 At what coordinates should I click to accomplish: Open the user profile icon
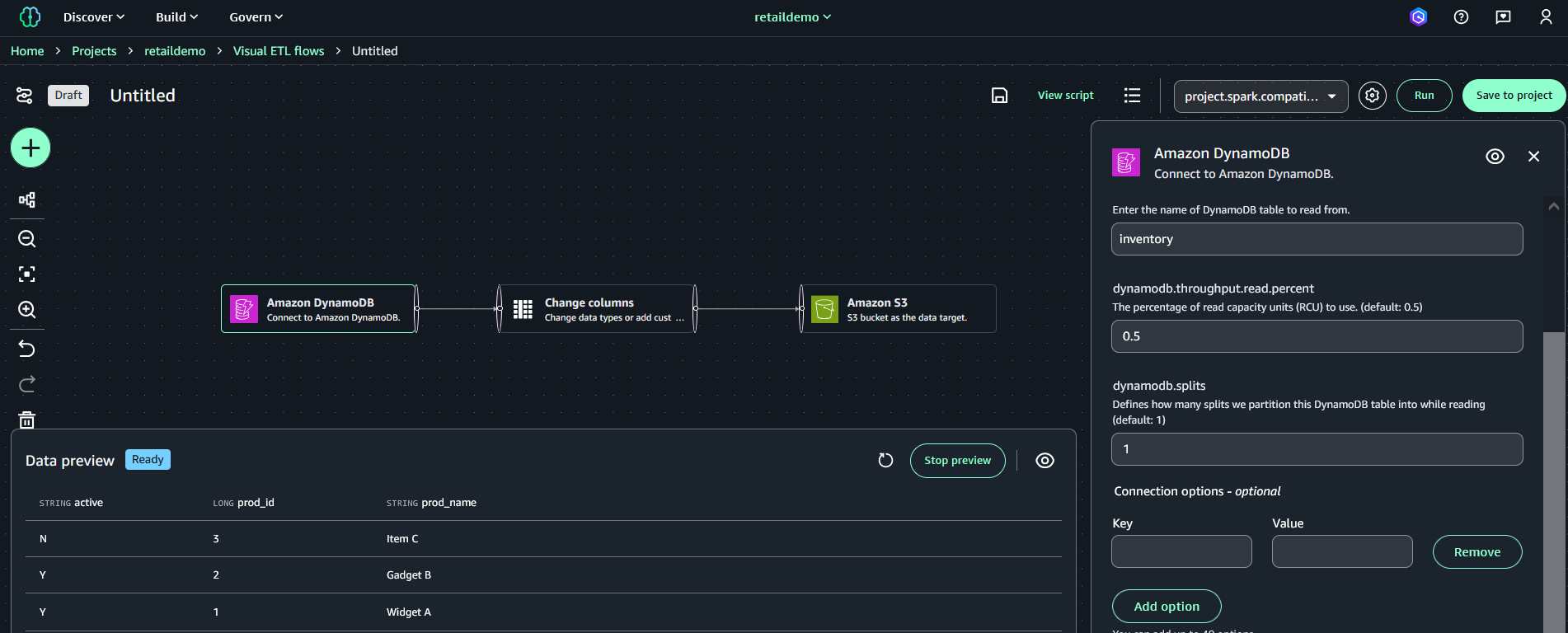1546,16
